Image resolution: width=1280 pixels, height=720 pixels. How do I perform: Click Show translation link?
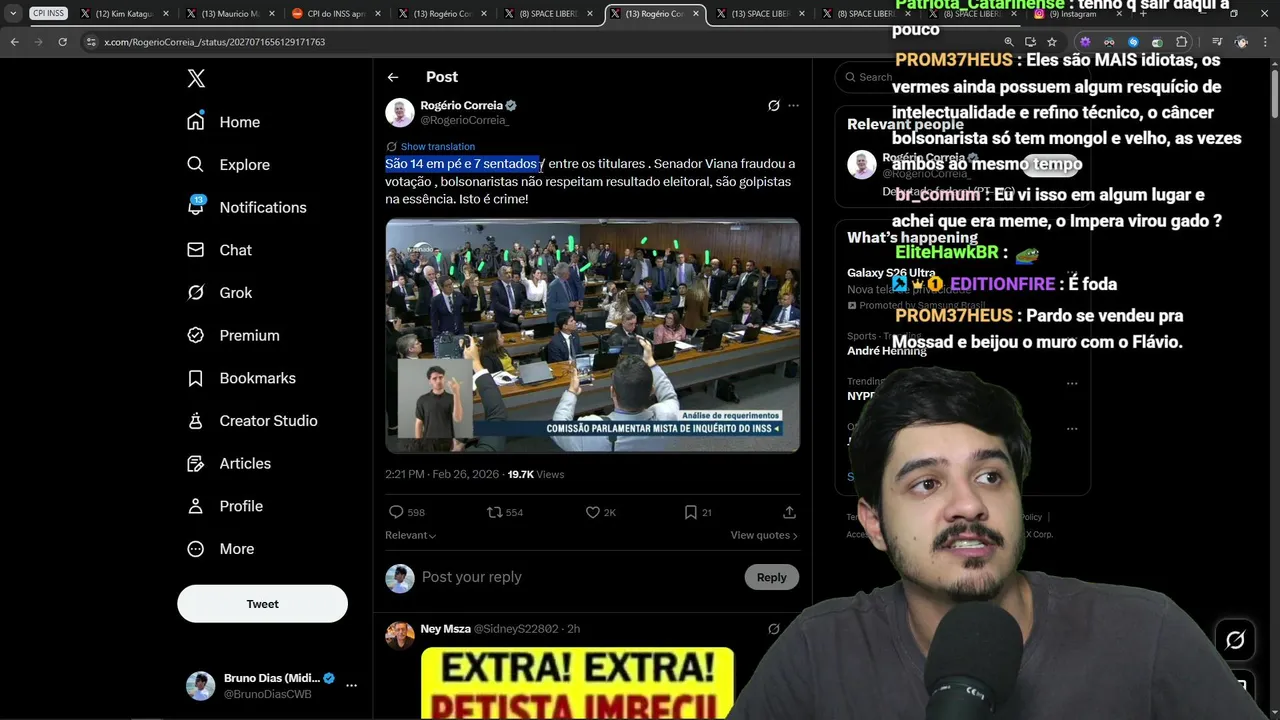(x=438, y=147)
